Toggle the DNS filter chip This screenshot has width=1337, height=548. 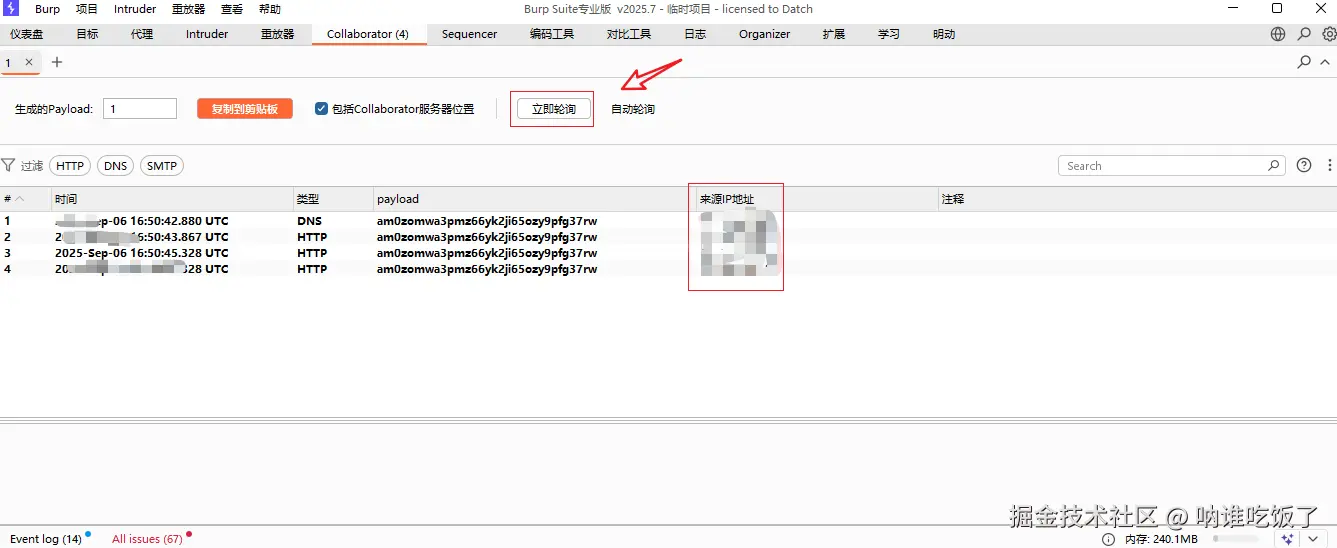point(116,166)
